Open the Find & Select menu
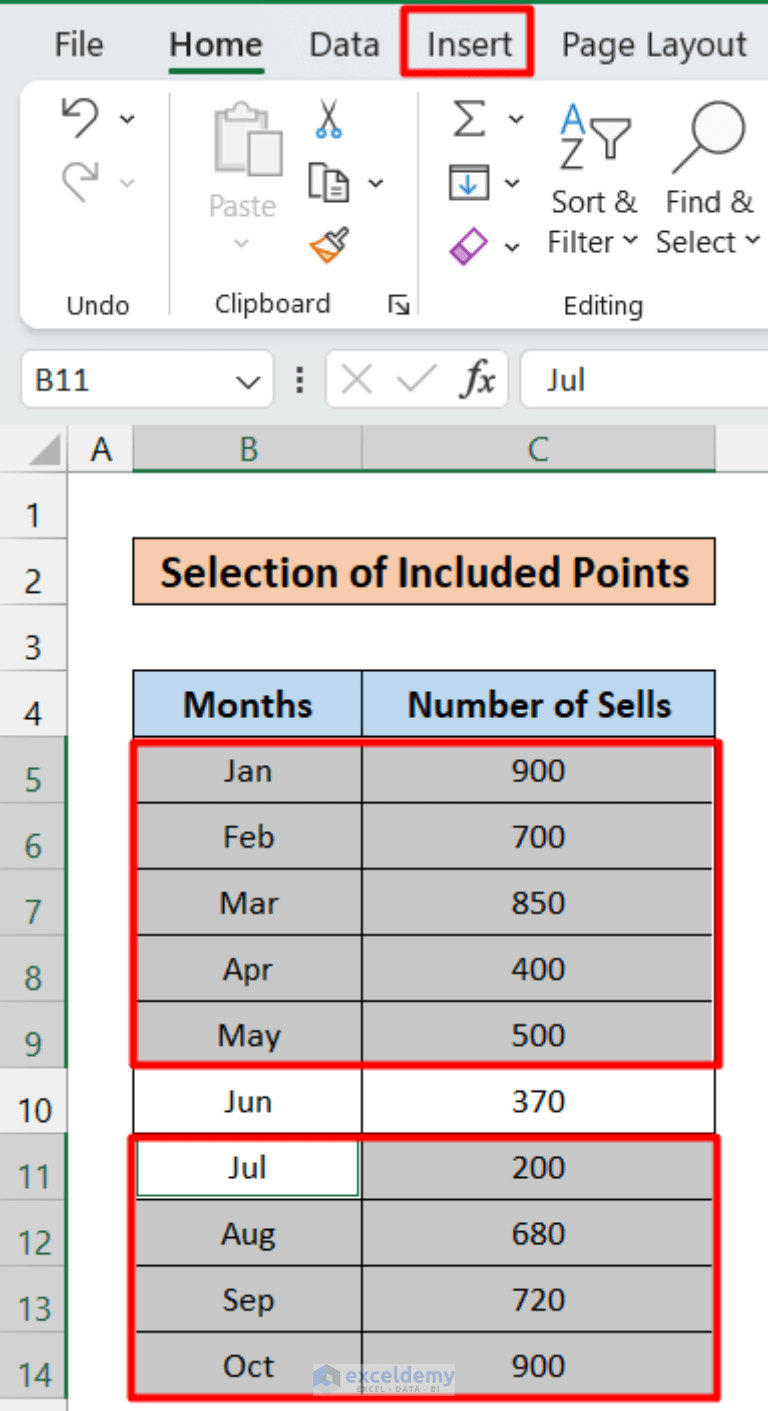768x1411 pixels. click(709, 180)
